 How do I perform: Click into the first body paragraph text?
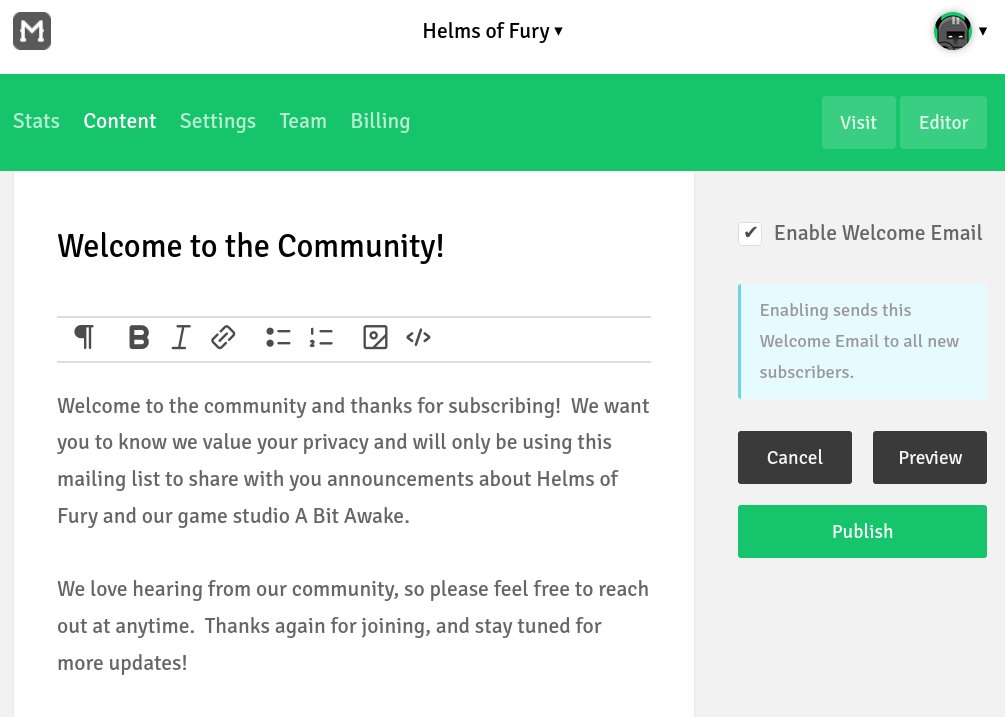354,461
